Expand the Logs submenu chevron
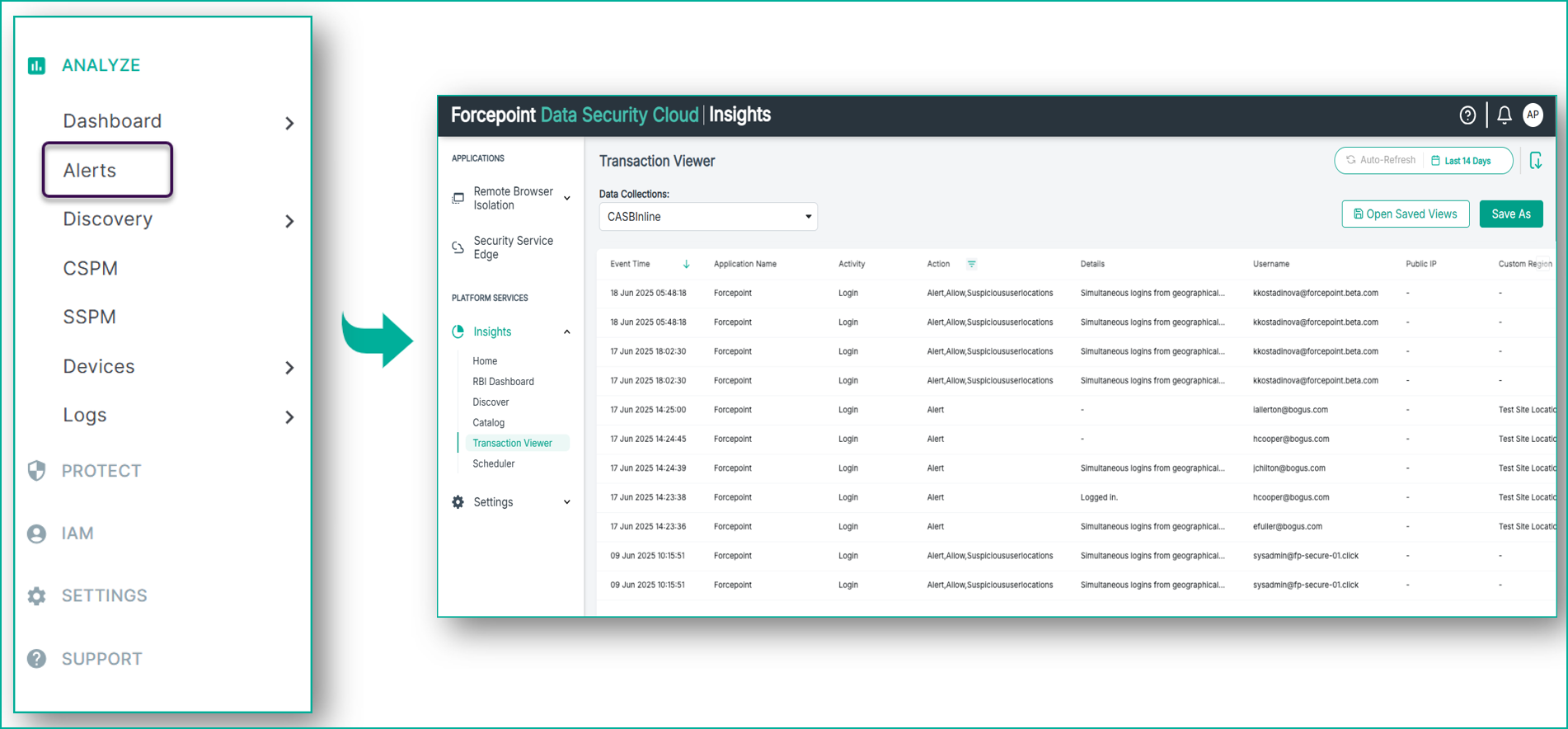This screenshot has height=729, width=1568. click(x=289, y=417)
